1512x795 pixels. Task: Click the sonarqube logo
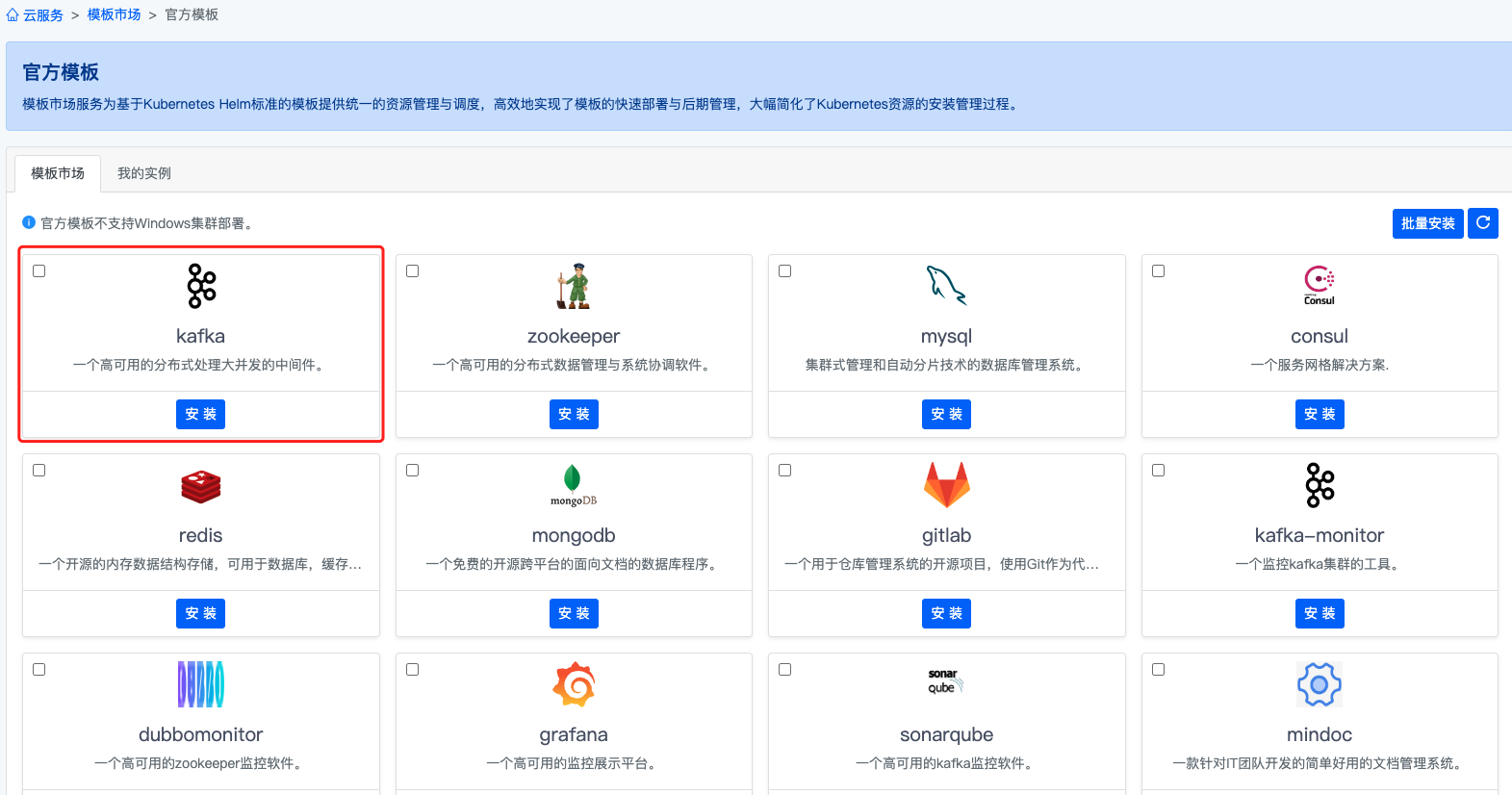[946, 681]
